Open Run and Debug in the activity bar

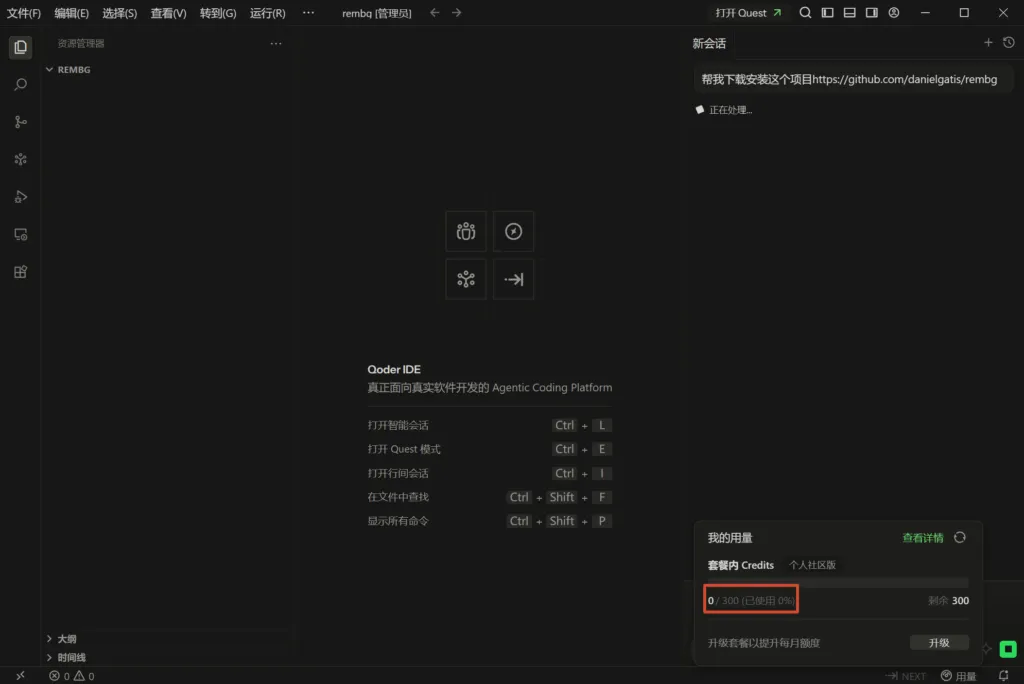(x=20, y=197)
